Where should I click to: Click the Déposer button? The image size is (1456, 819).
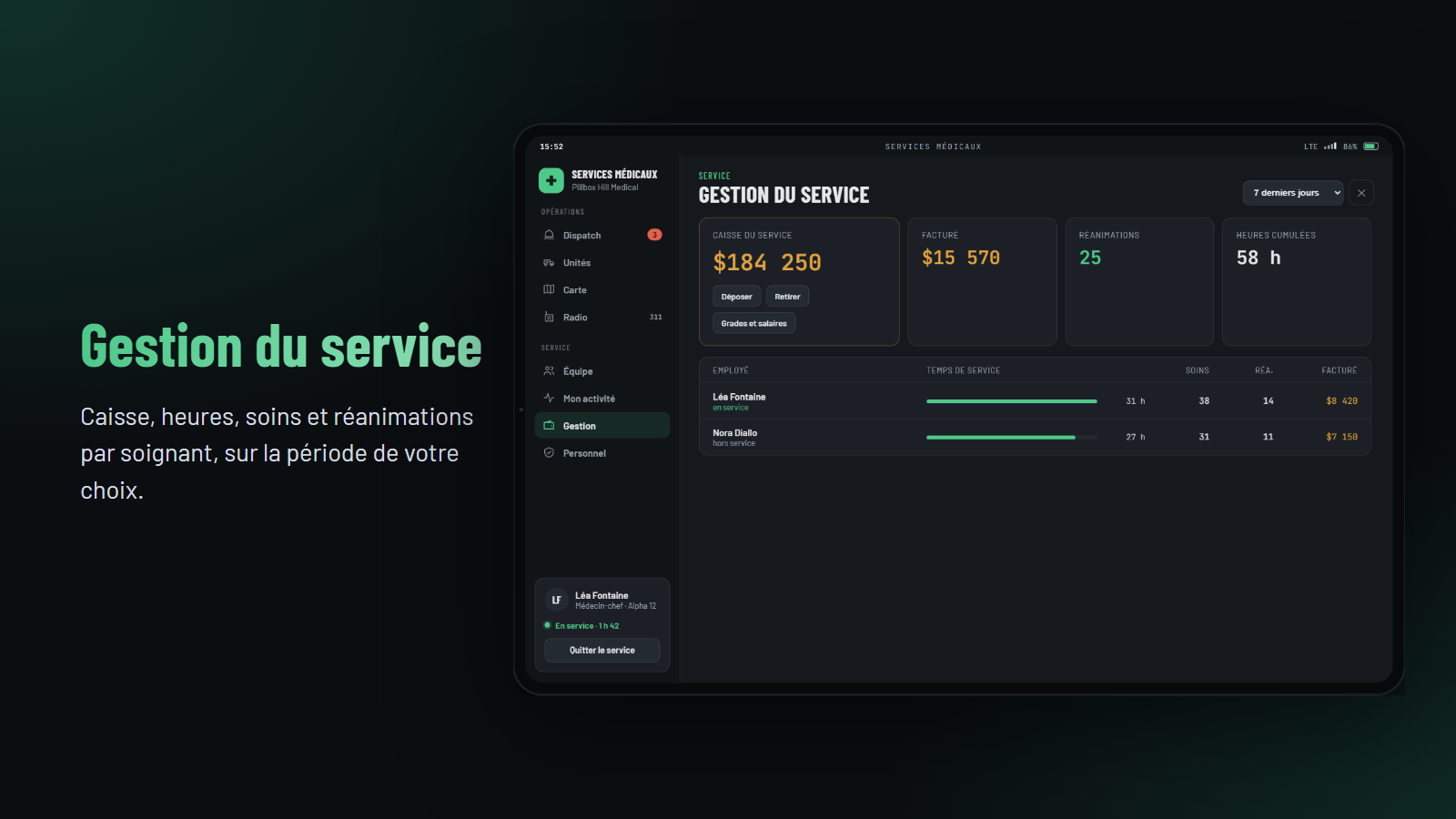736,296
